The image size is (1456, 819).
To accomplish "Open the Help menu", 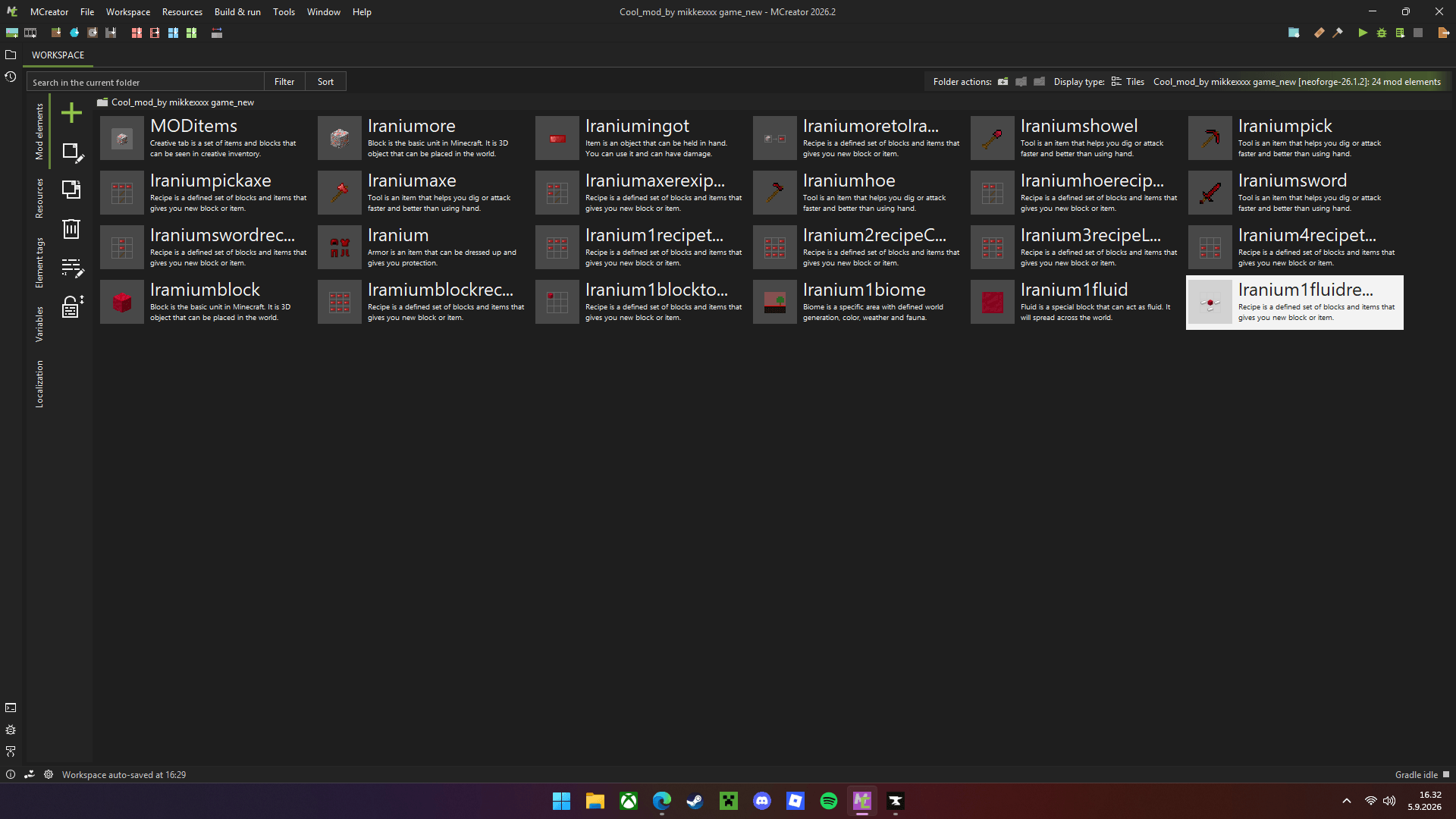I will (x=362, y=11).
